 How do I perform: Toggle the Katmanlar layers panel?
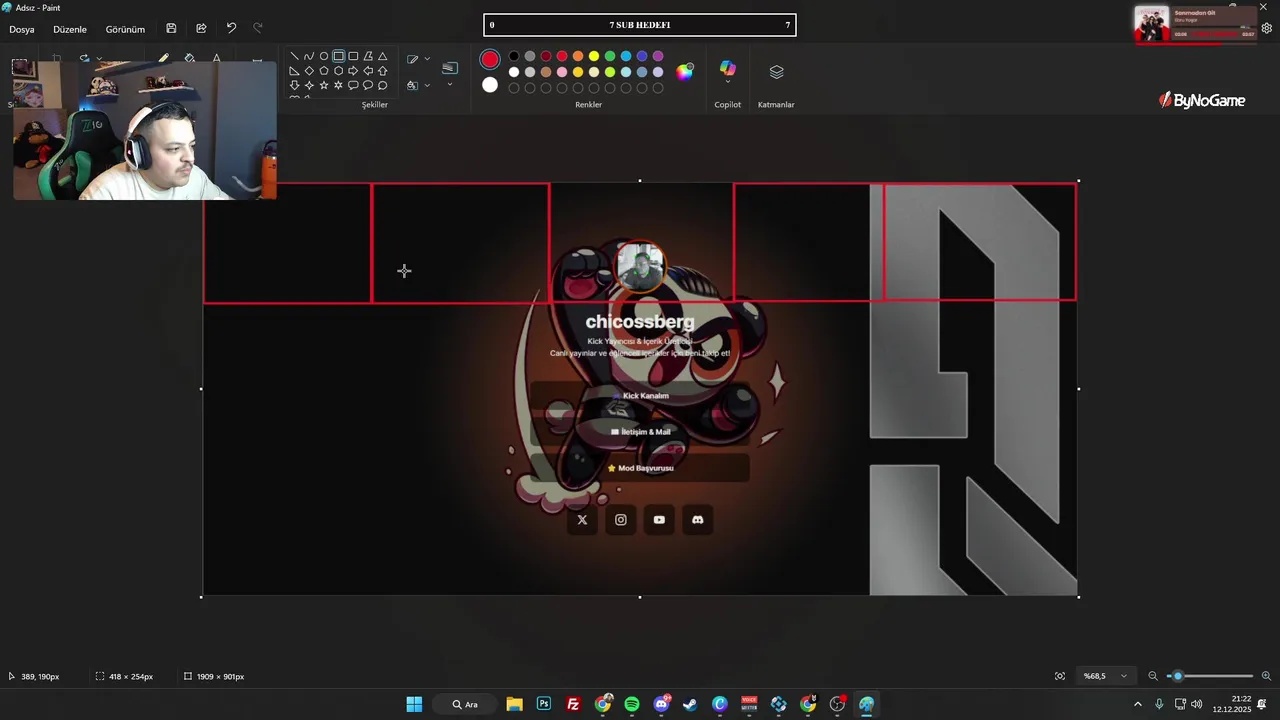coord(776,72)
